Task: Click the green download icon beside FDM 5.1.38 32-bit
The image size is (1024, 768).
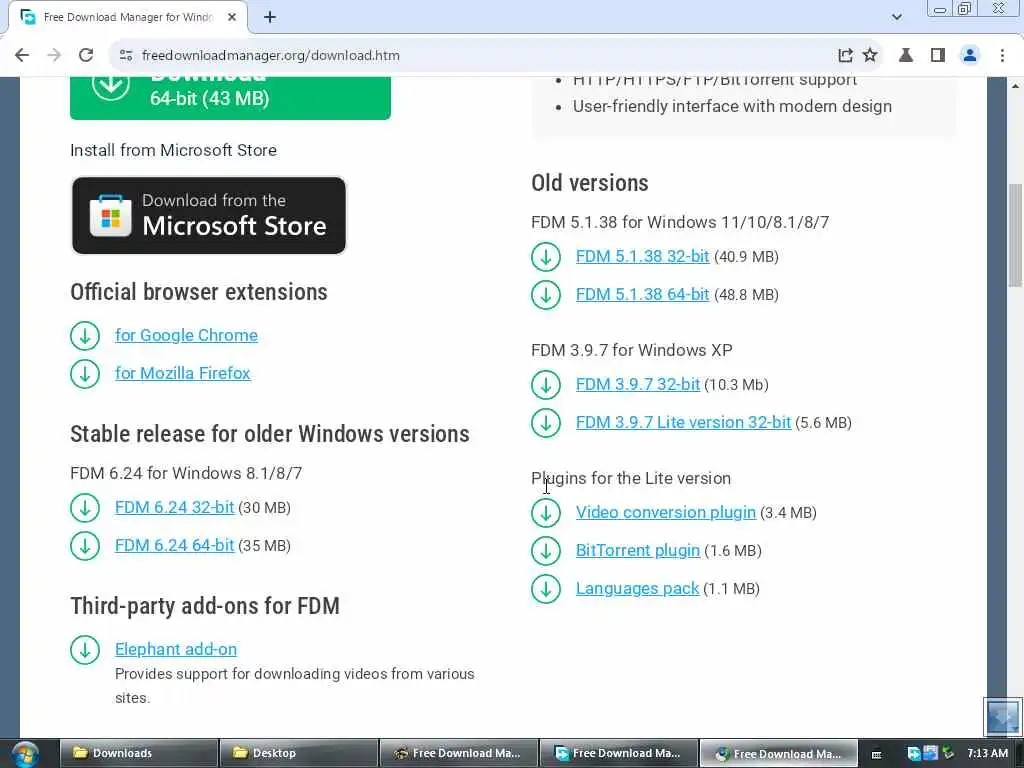Action: click(546, 257)
